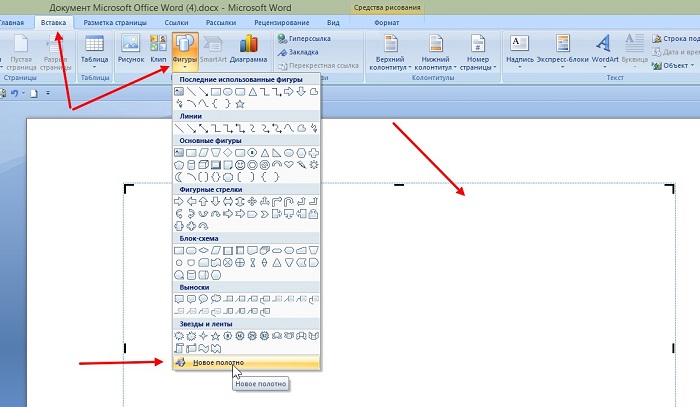Select the five-point star in Звезды и ленты

click(x=216, y=336)
